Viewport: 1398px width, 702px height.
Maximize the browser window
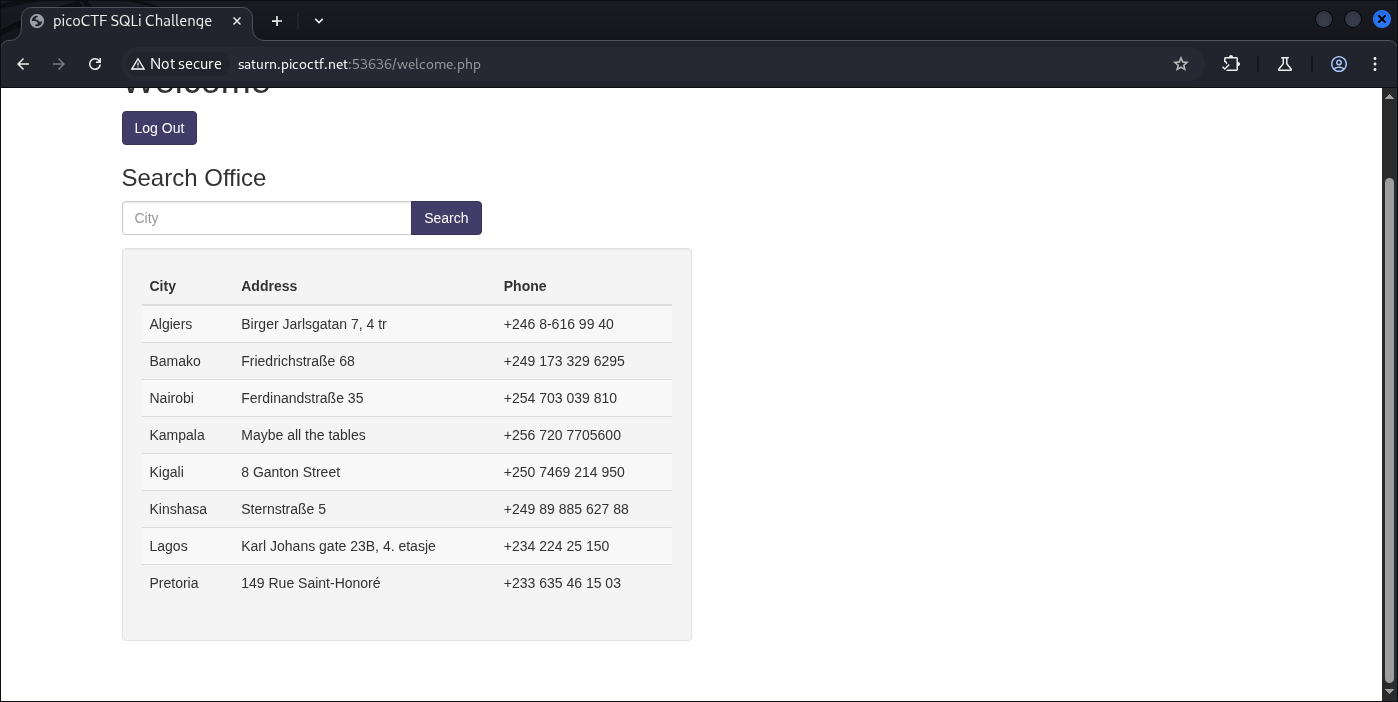click(x=1353, y=19)
